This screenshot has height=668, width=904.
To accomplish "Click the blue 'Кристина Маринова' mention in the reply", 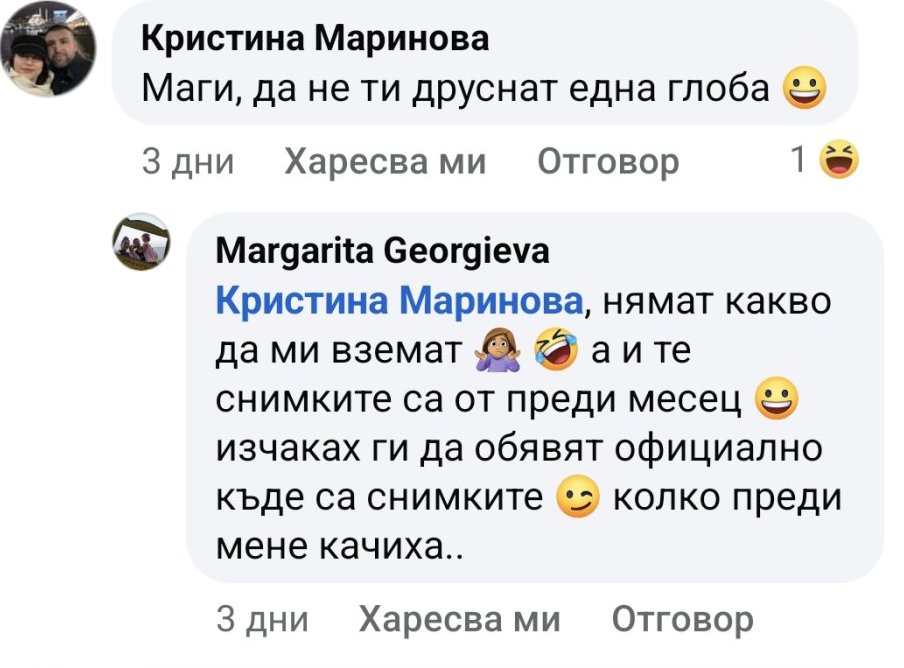I will [x=398, y=300].
